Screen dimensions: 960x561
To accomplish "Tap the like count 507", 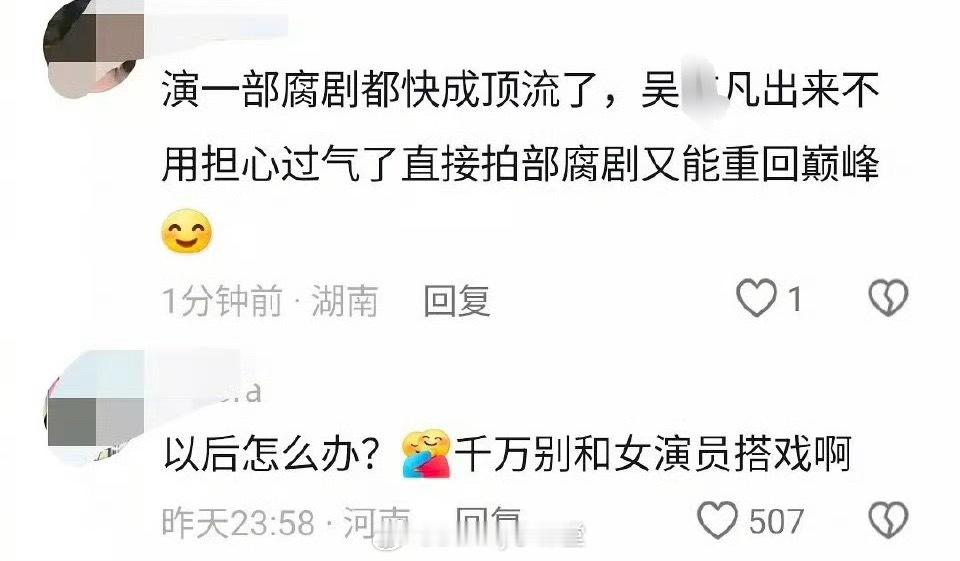I will click(x=776, y=522).
